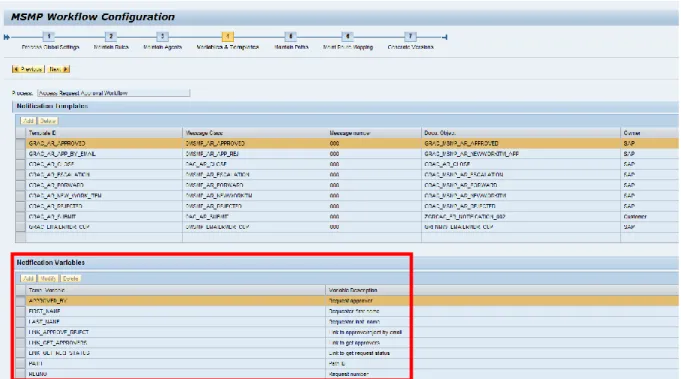Select row marker for GRAC_AR_NEW_WORK_ITEM template
Screen dimensions: 681x379
[20, 195]
